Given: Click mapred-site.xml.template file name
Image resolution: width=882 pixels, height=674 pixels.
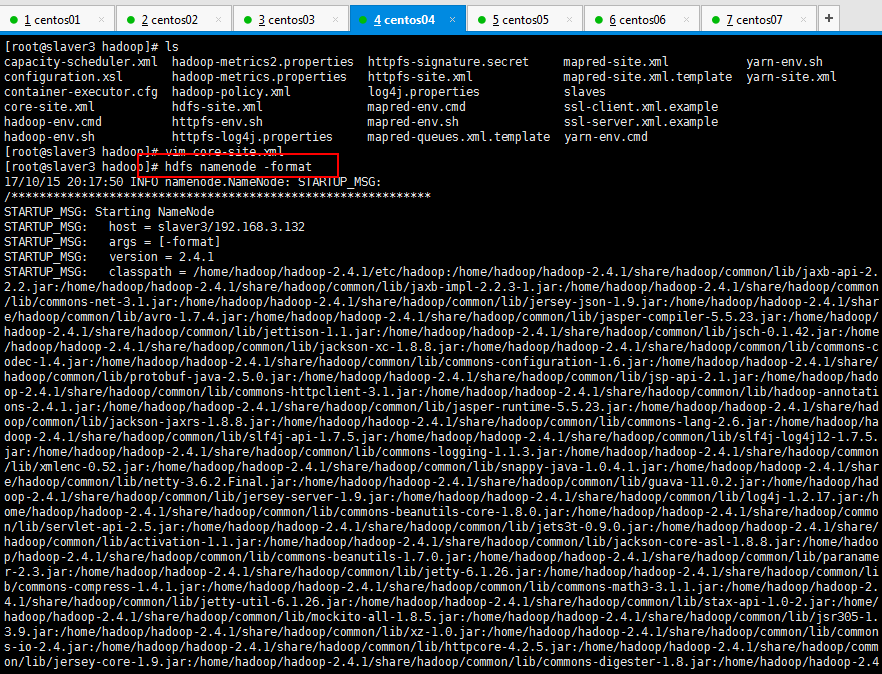Looking at the screenshot, I should 647,77.
